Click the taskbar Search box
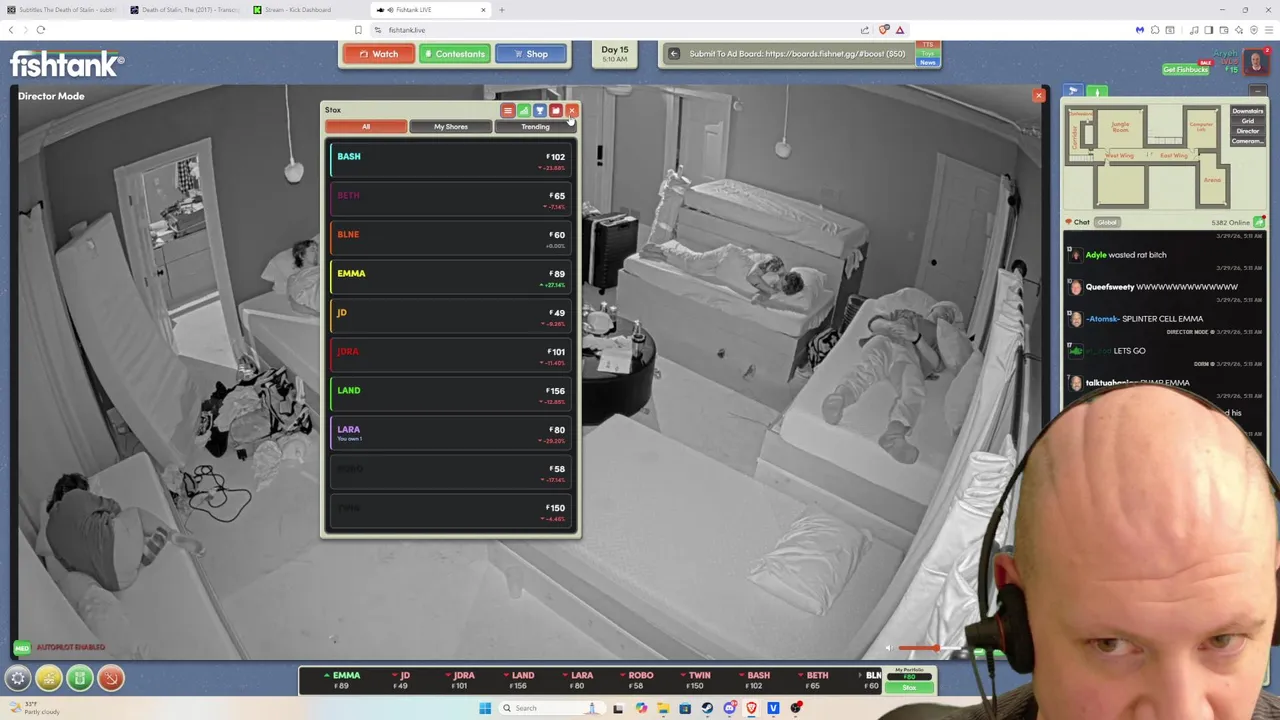Viewport: 1280px width, 720px height. (x=552, y=708)
